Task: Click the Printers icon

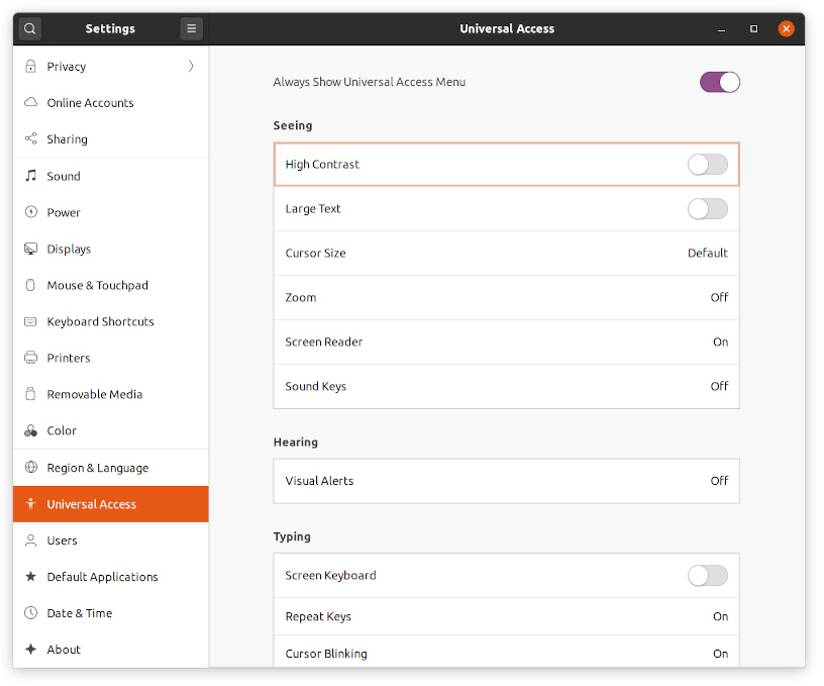Action: coord(31,357)
